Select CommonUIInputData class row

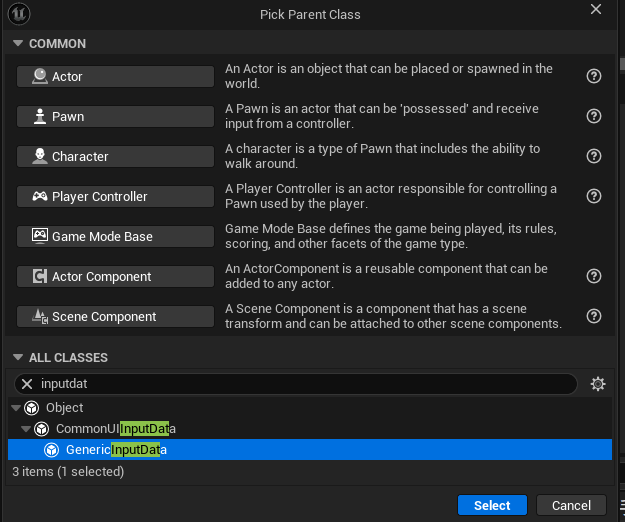[x=115, y=429]
